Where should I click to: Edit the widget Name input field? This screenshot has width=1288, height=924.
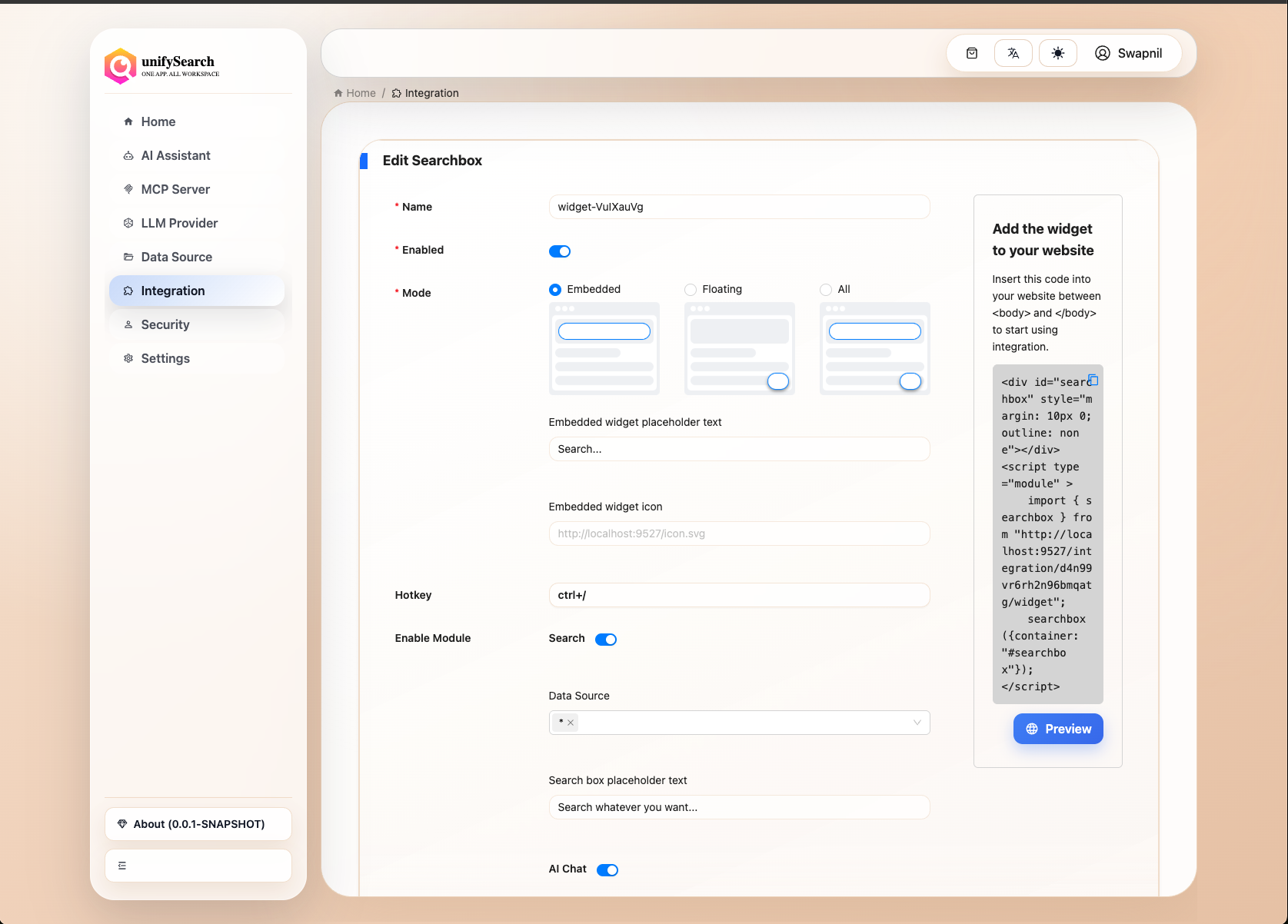[738, 207]
